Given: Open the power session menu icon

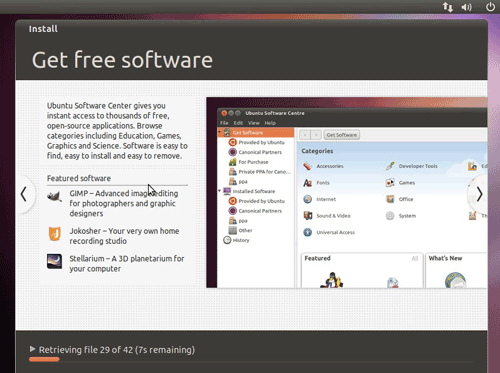Looking at the screenshot, I should coord(490,7).
